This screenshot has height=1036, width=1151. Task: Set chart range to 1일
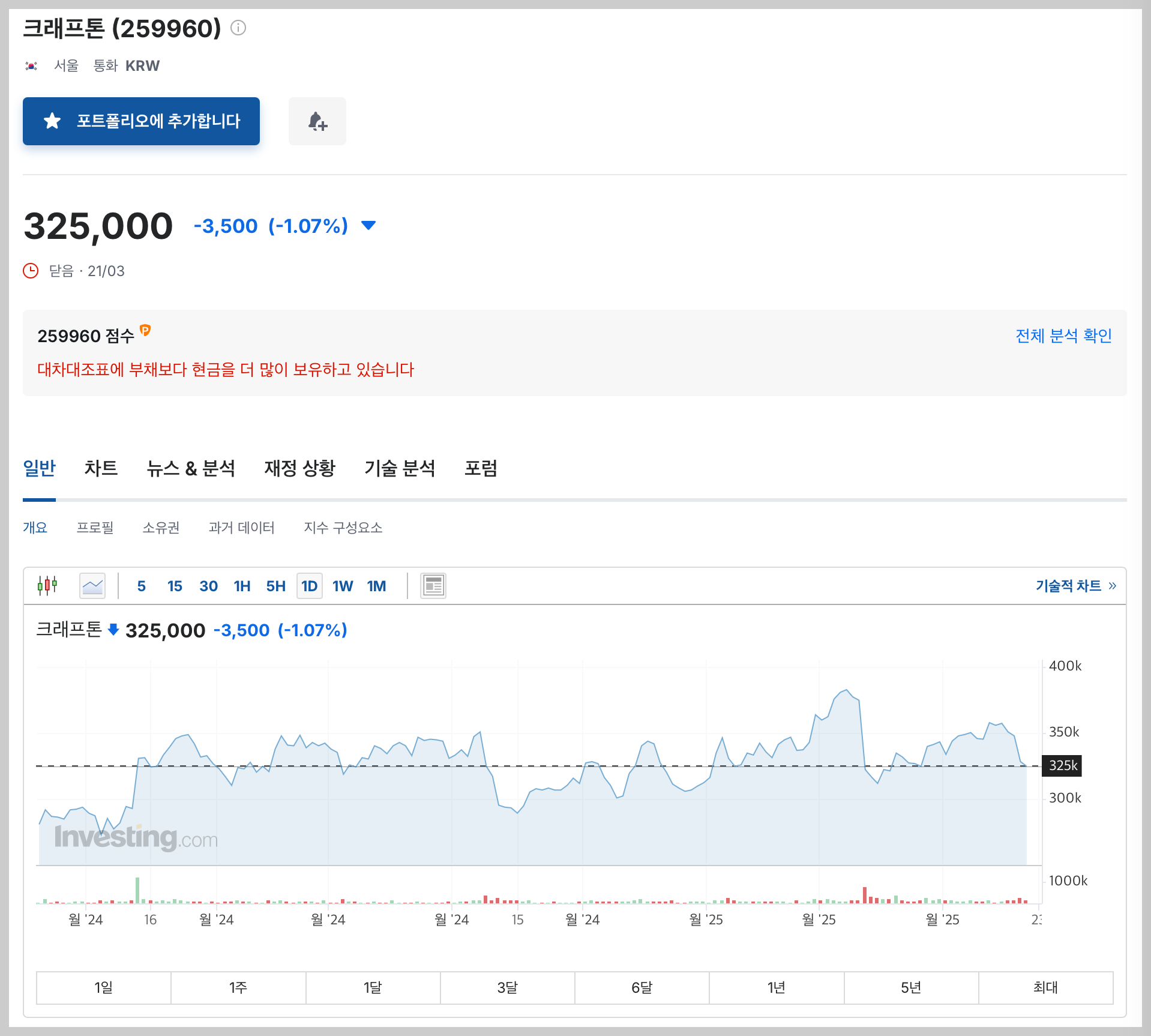(x=103, y=987)
